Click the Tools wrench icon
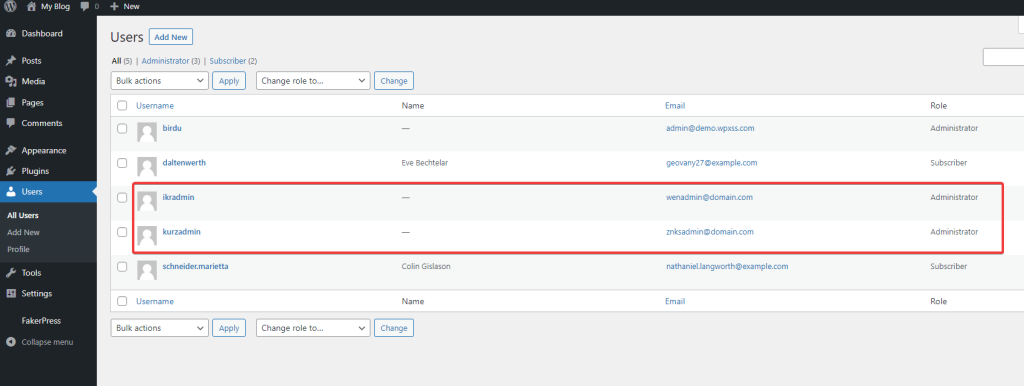 pyautogui.click(x=10, y=273)
